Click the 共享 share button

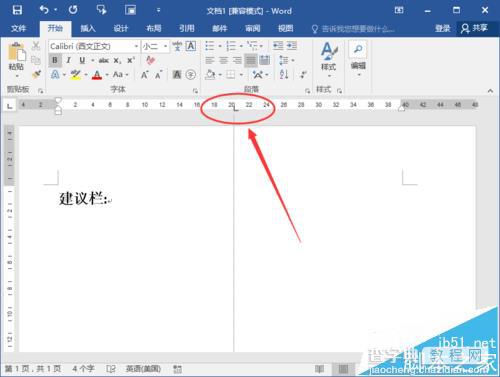tap(475, 28)
